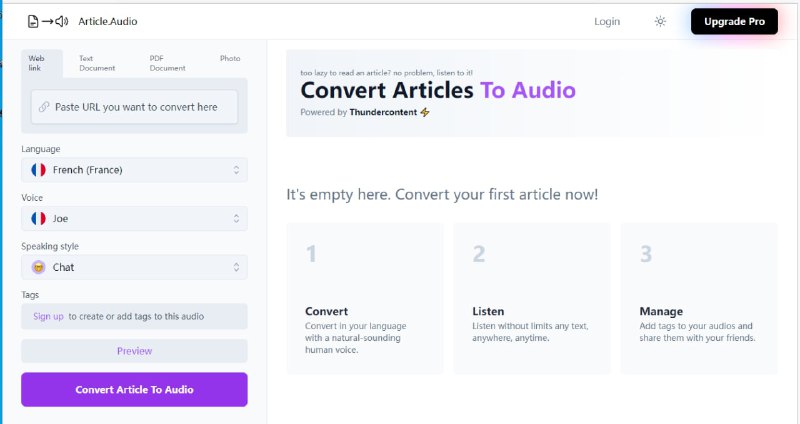Screen dimensions: 800x424
Task: Select the Text Document tab
Action: click(97, 63)
